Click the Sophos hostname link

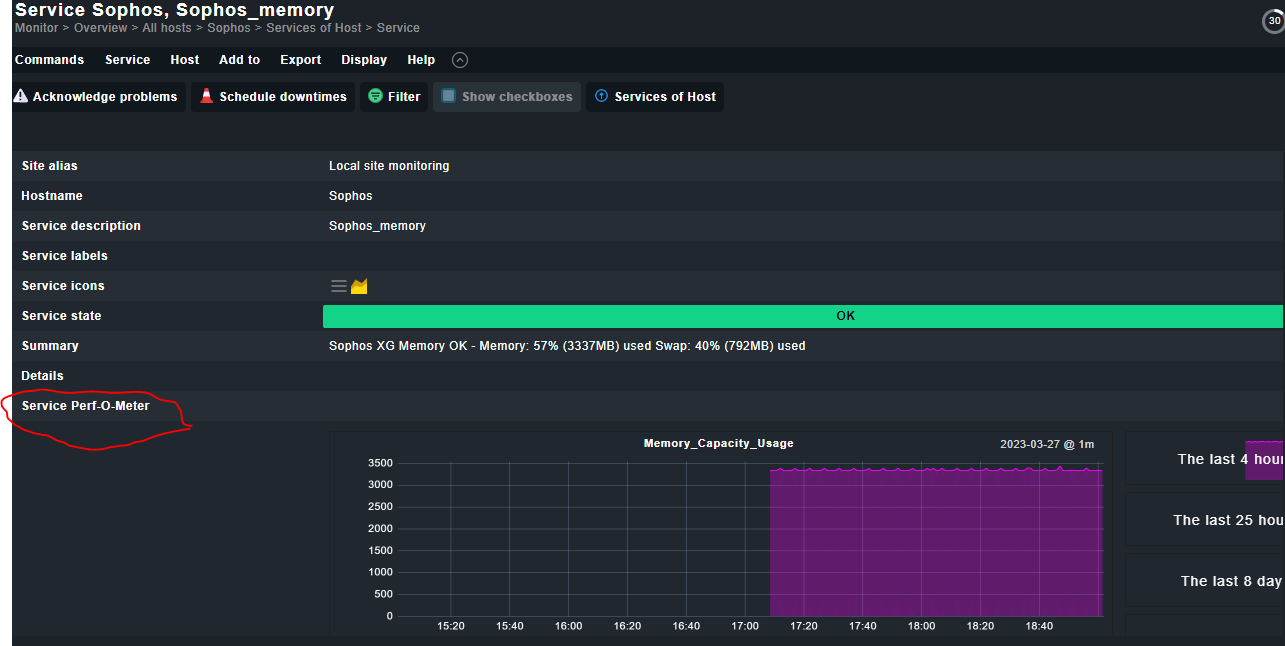click(x=350, y=196)
